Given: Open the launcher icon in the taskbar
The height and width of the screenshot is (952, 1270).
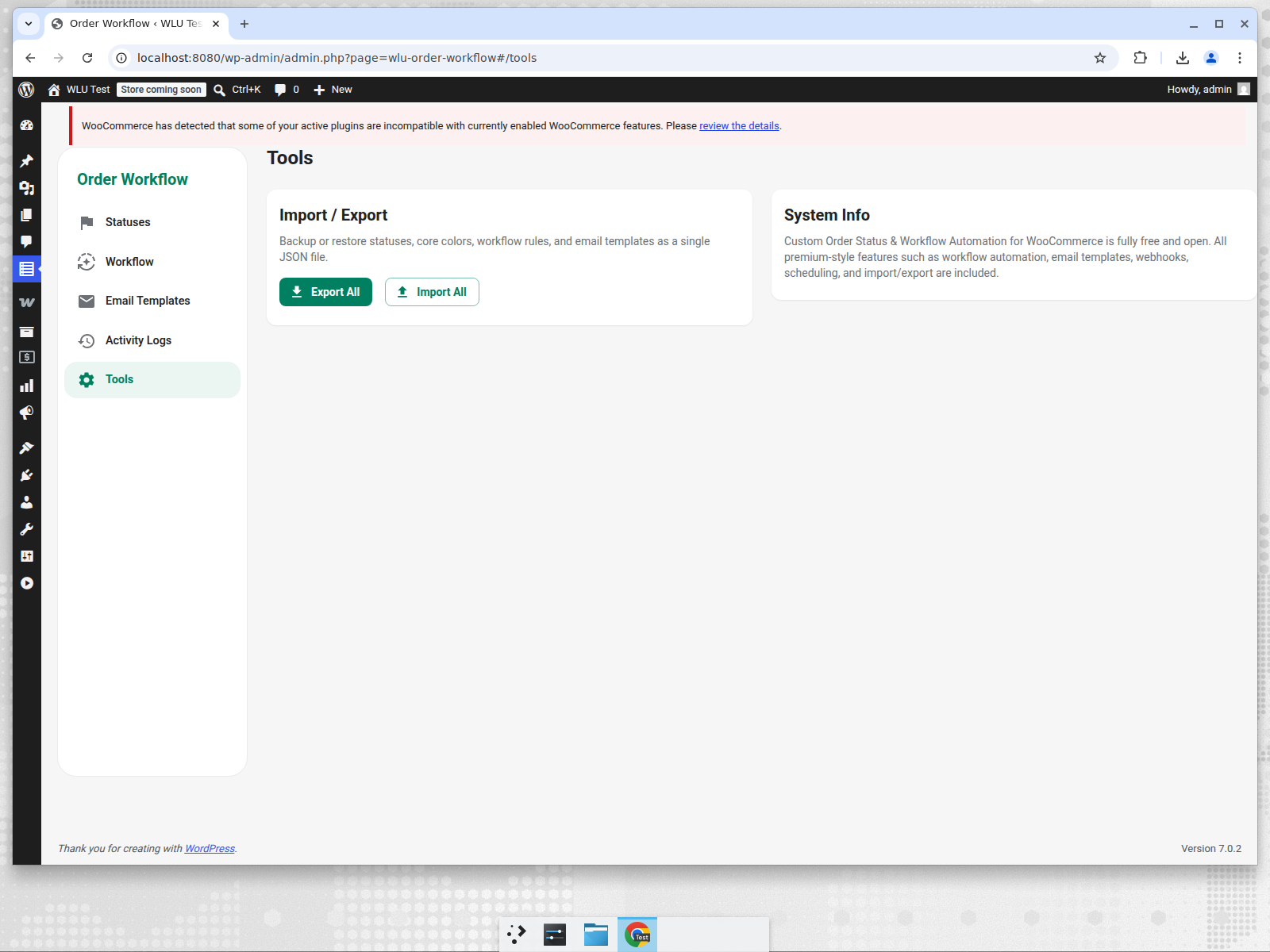Looking at the screenshot, I should tap(517, 935).
